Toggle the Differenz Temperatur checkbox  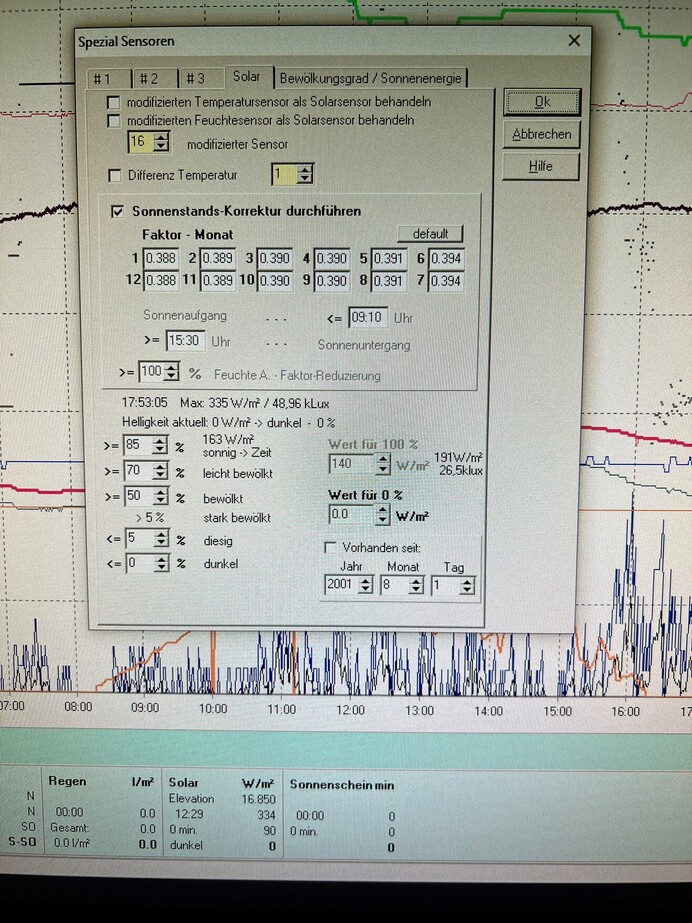pyautogui.click(x=114, y=176)
